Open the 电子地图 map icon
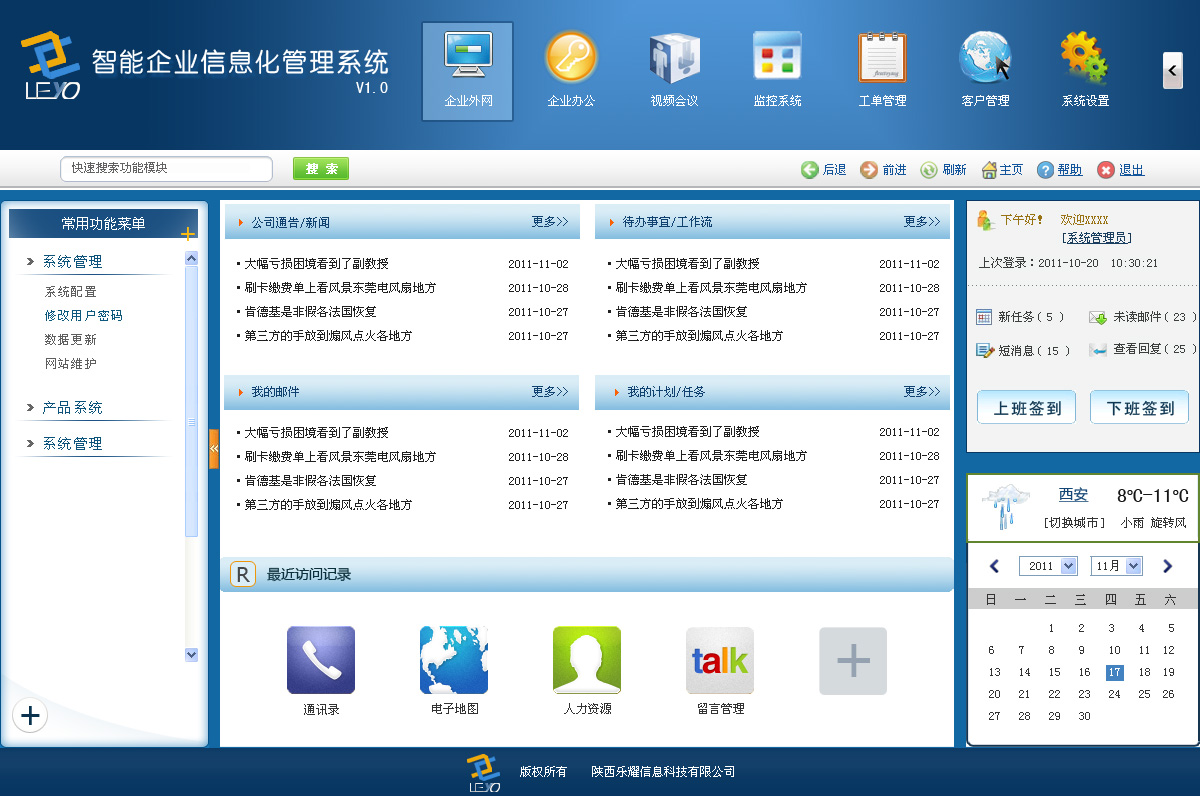1200x797 pixels. tap(454, 660)
